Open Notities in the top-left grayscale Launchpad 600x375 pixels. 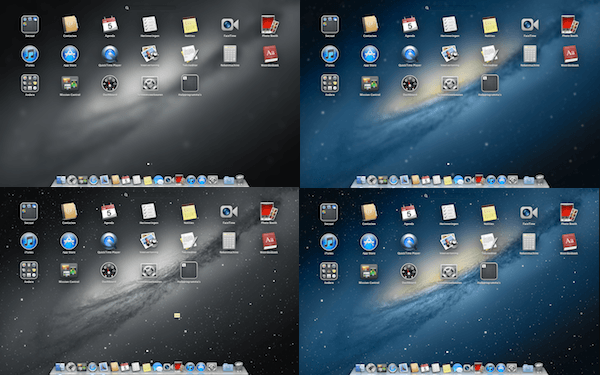click(190, 25)
